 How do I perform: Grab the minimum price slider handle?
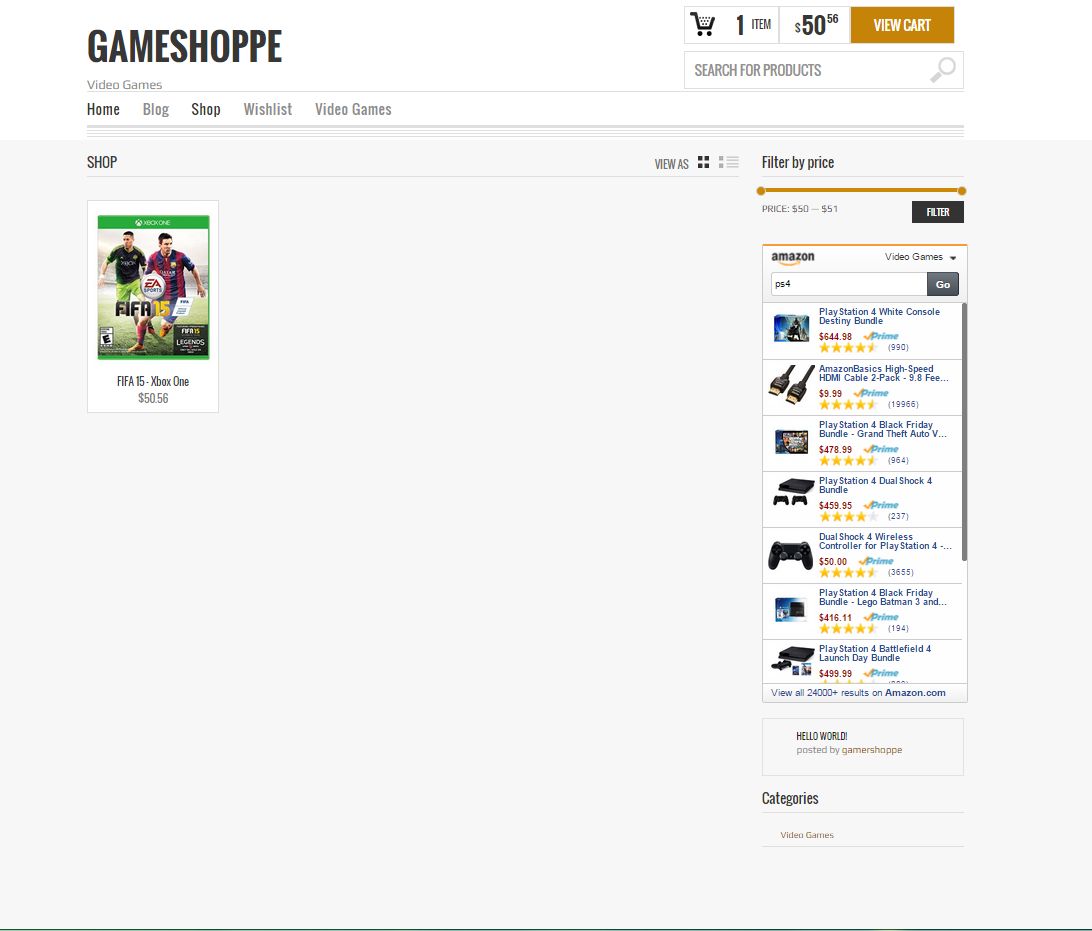[x=760, y=191]
